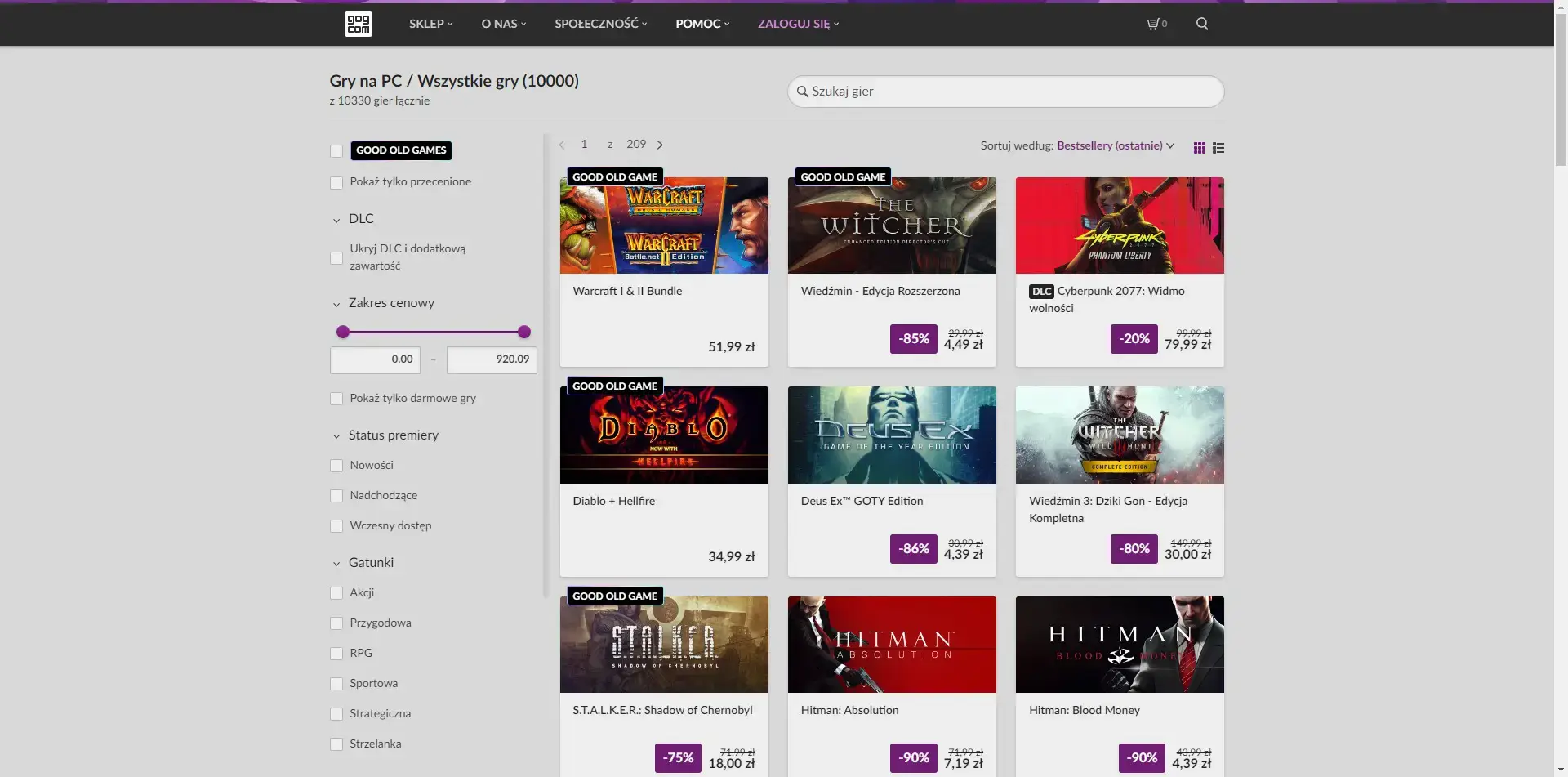This screenshot has width=1568, height=777.
Task: Open Diablo + Hellfire title link
Action: 613,501
